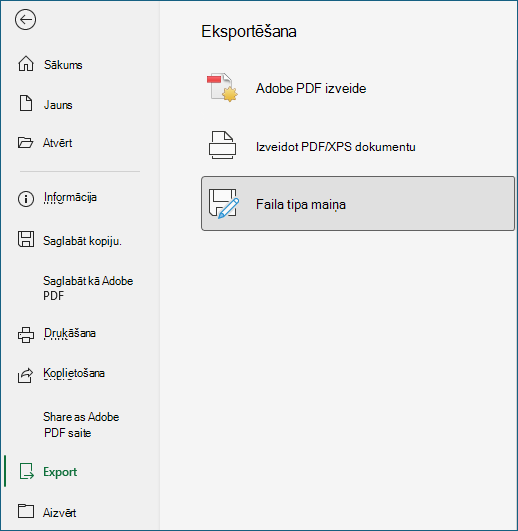Select the Adobe PDF izveide text
Image resolution: width=518 pixels, height=531 pixels.
[311, 88]
